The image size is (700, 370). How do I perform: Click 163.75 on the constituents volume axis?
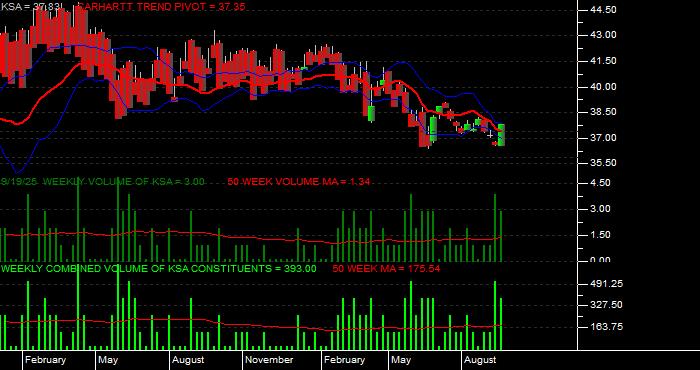coord(606,327)
